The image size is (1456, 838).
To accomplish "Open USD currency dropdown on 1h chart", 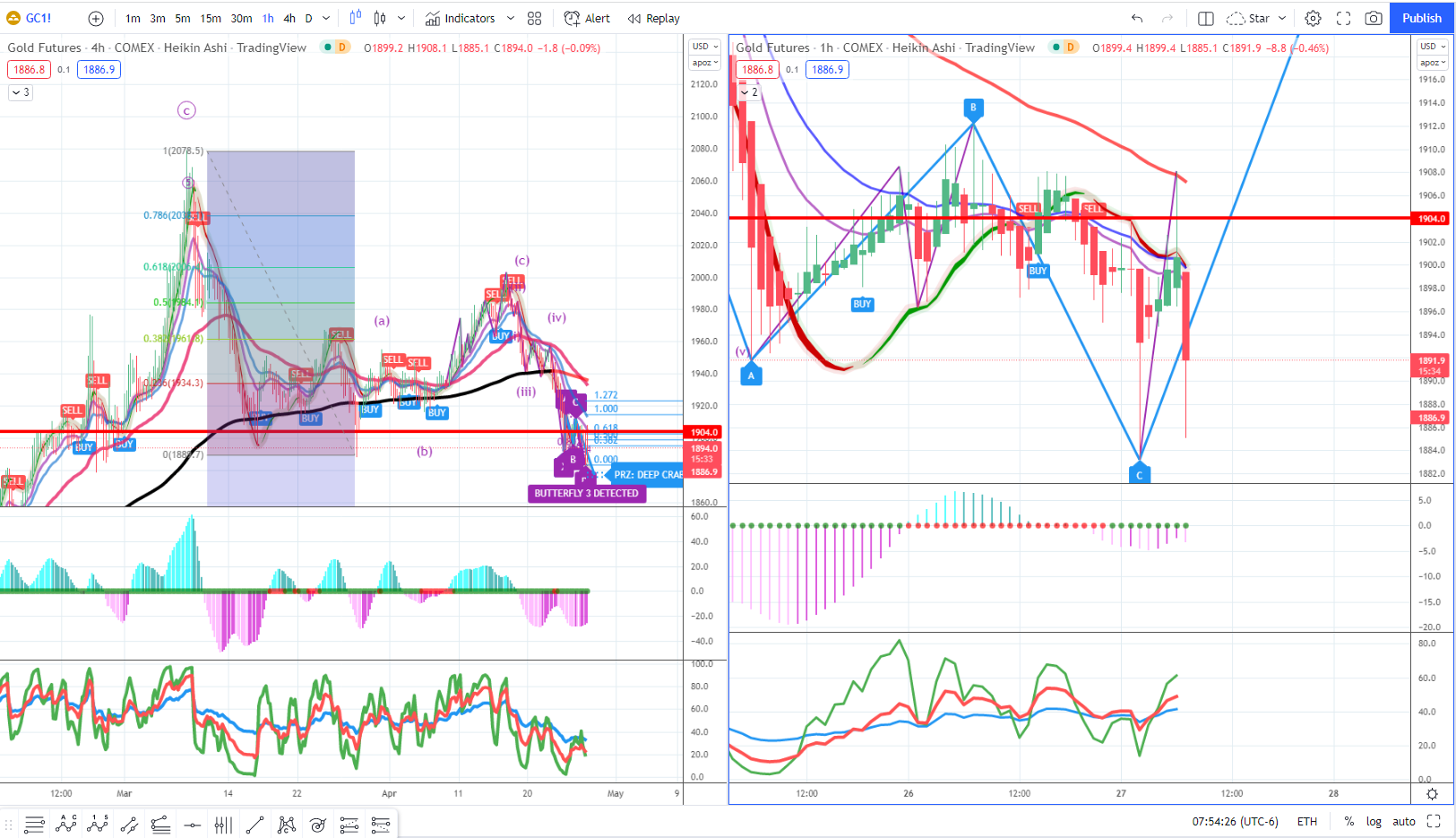I will [1434, 47].
